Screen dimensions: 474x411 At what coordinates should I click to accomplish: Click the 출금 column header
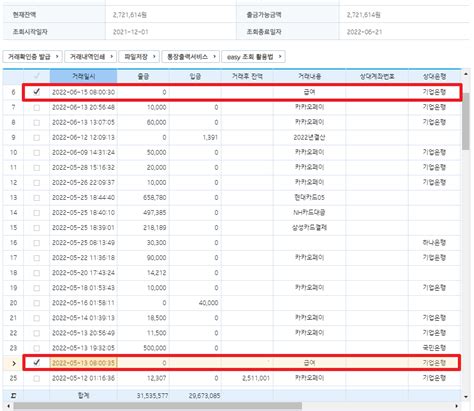pyautogui.click(x=143, y=76)
